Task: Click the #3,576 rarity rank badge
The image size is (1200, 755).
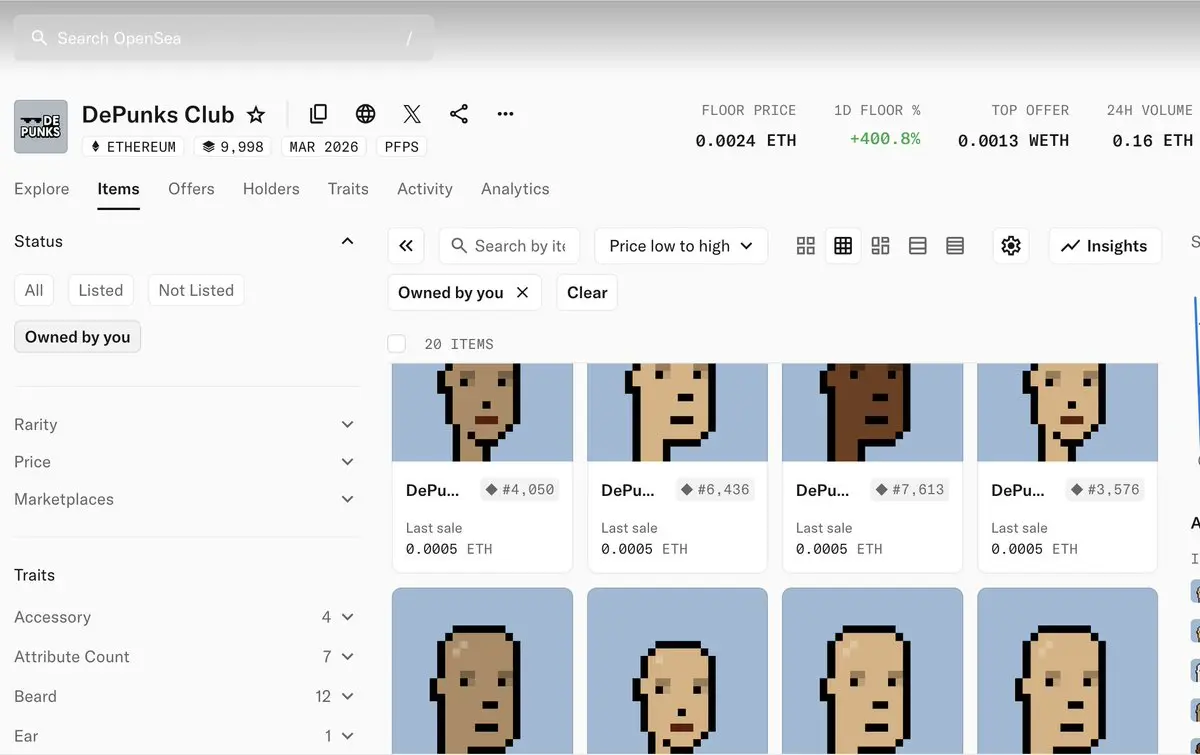Action: tap(1104, 490)
